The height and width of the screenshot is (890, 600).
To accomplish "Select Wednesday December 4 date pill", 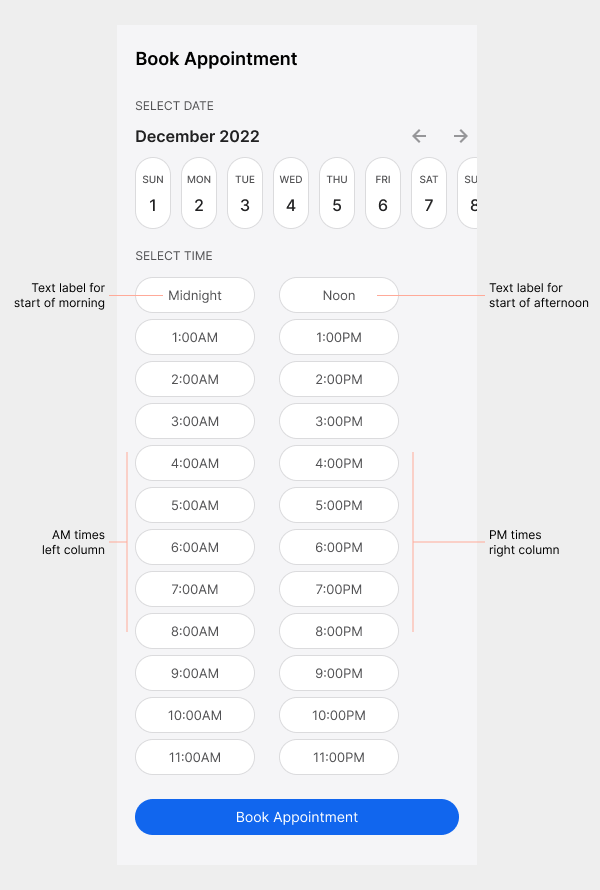I will click(x=290, y=192).
